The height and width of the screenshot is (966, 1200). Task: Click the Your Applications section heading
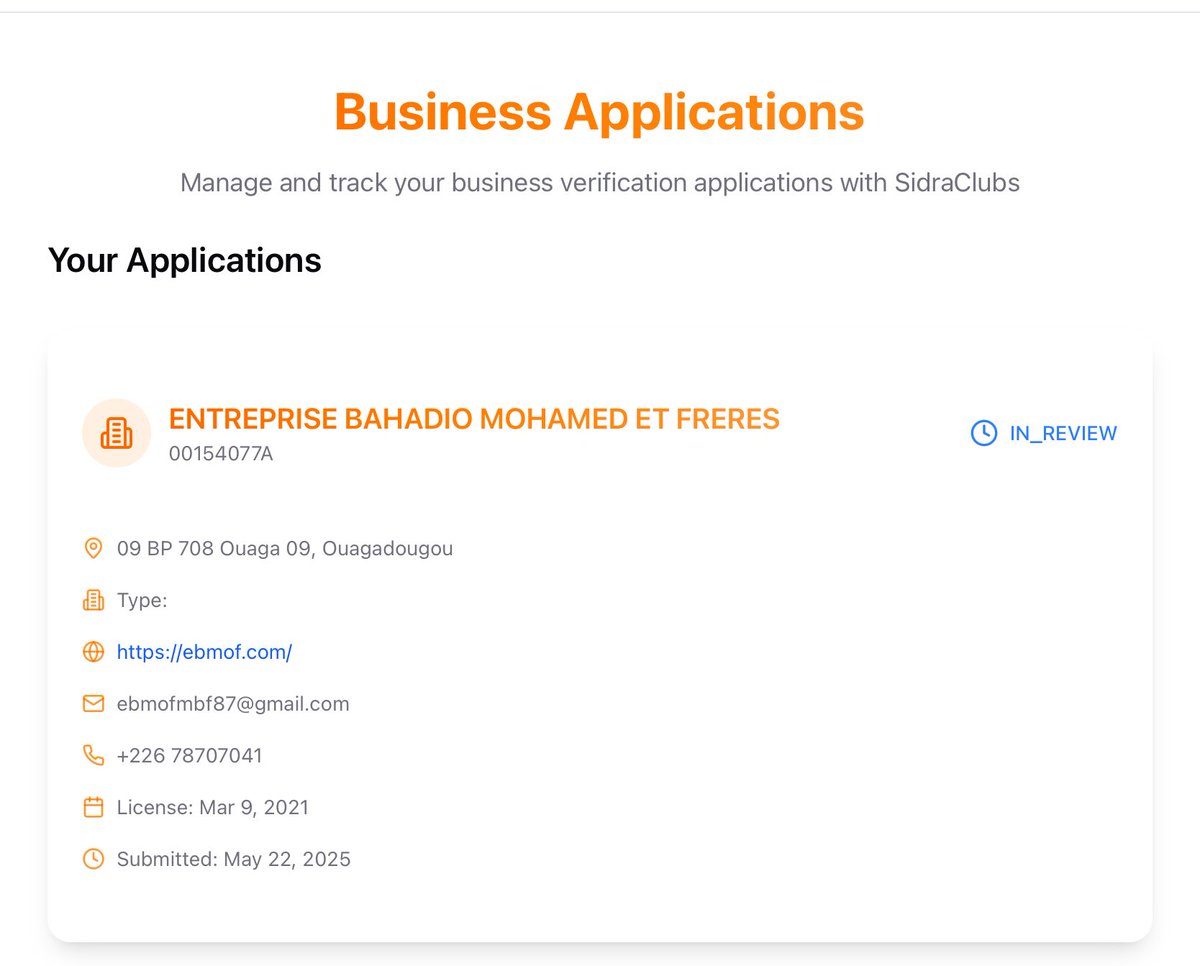(185, 260)
